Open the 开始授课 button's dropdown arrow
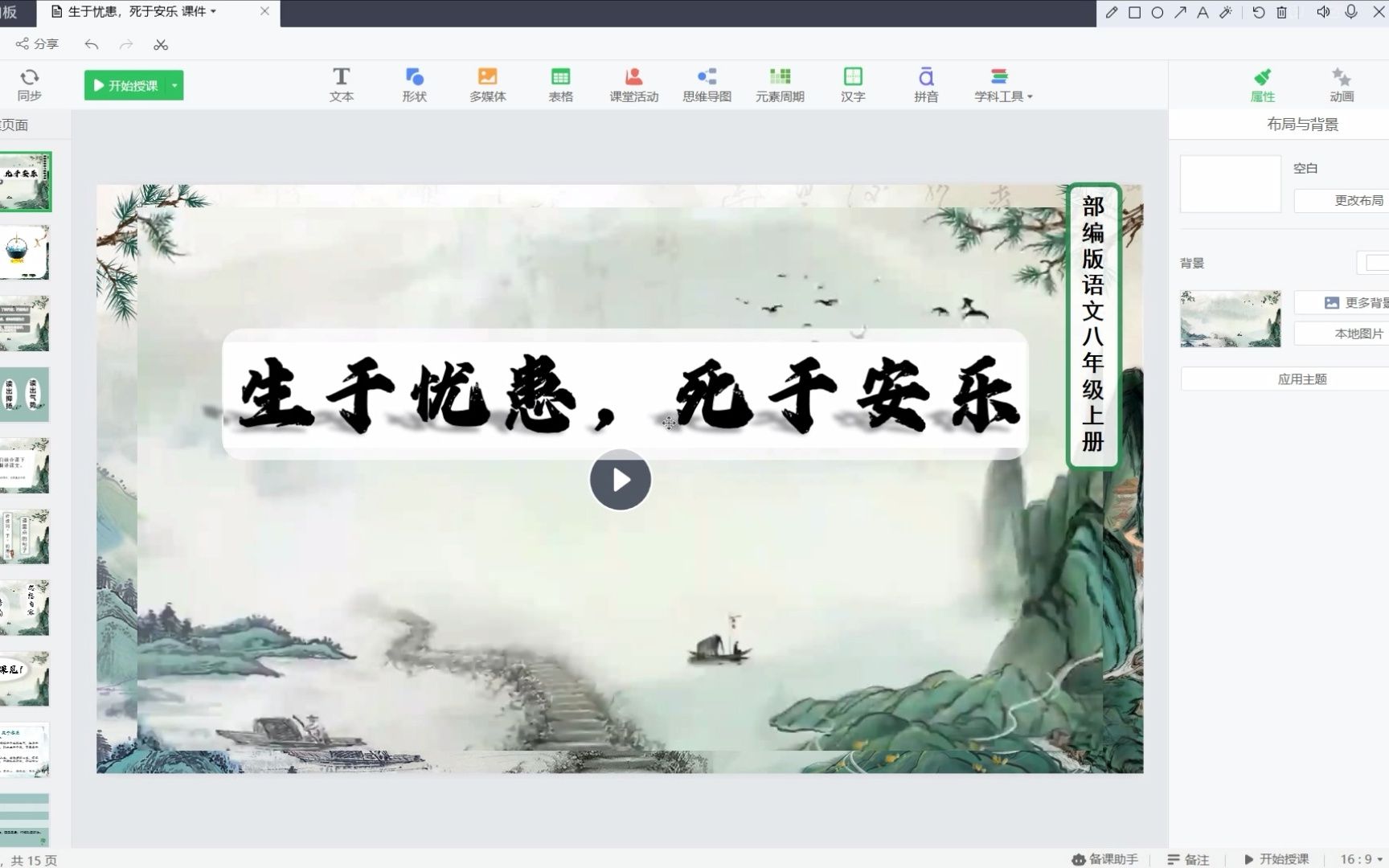Screen dimensions: 1389x868 [x=174, y=84]
